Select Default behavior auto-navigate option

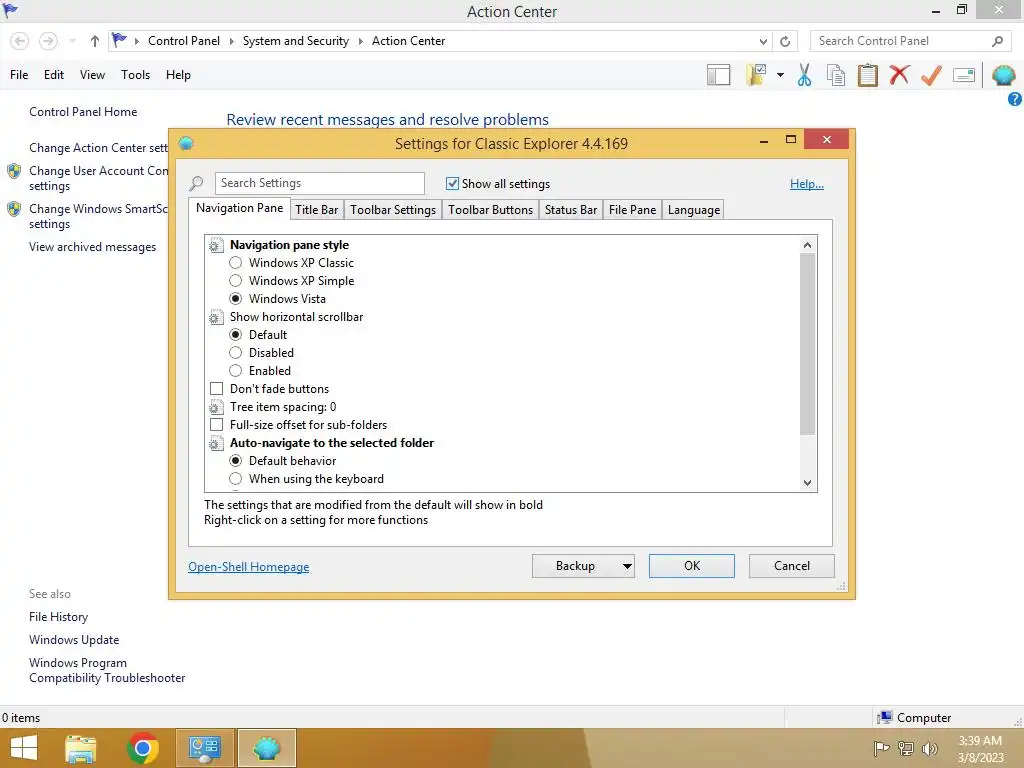pos(236,460)
